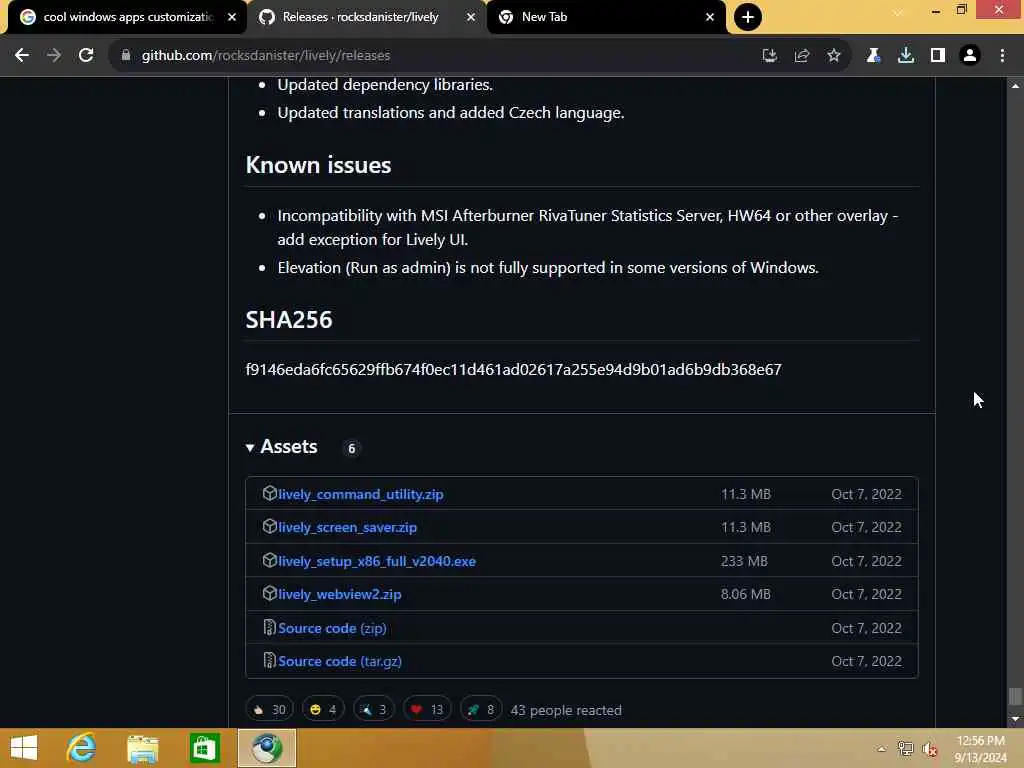Click the site lock icon
1024x768 pixels.
click(x=126, y=56)
